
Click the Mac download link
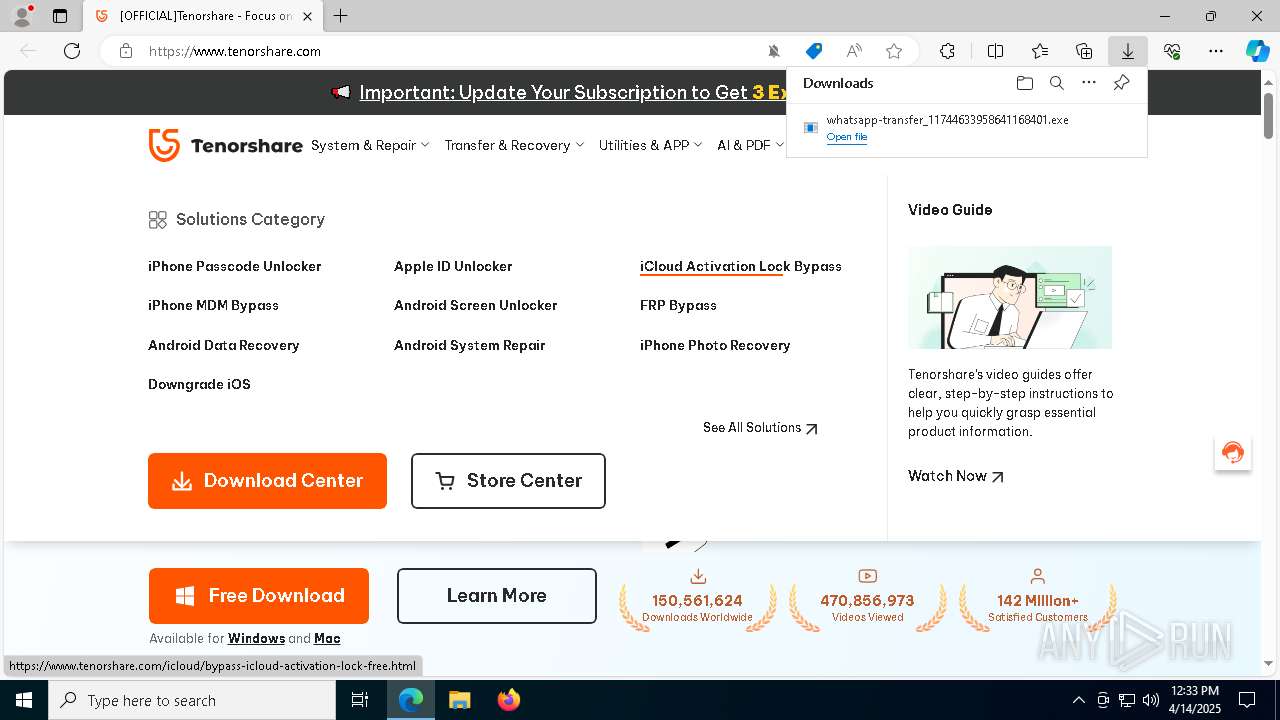(327, 638)
